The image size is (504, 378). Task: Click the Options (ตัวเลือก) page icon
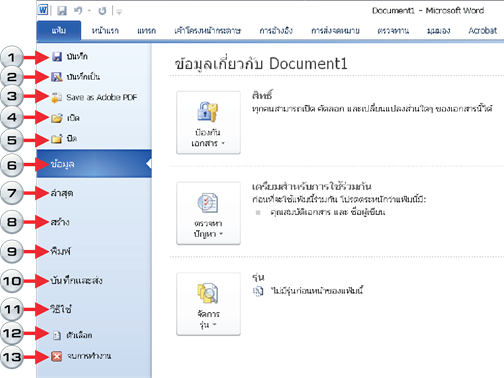57,335
